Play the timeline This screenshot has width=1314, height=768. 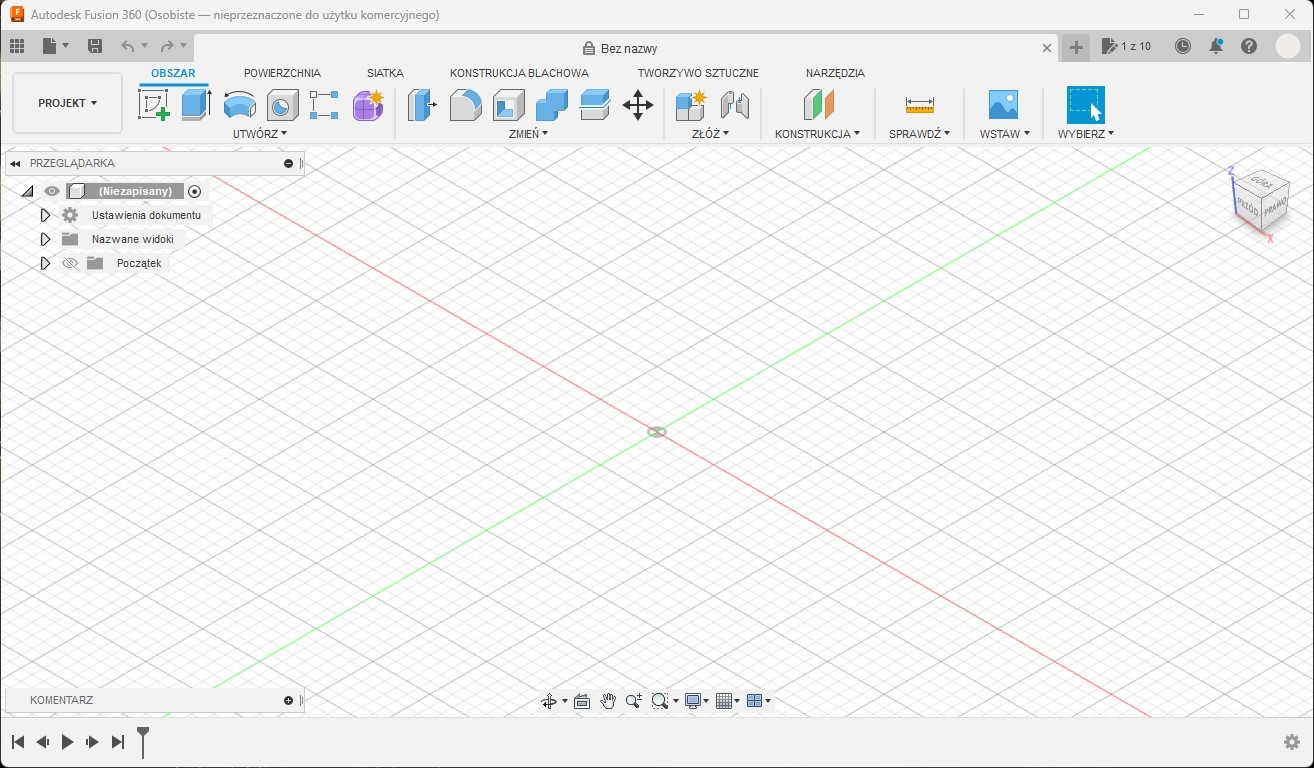(68, 742)
